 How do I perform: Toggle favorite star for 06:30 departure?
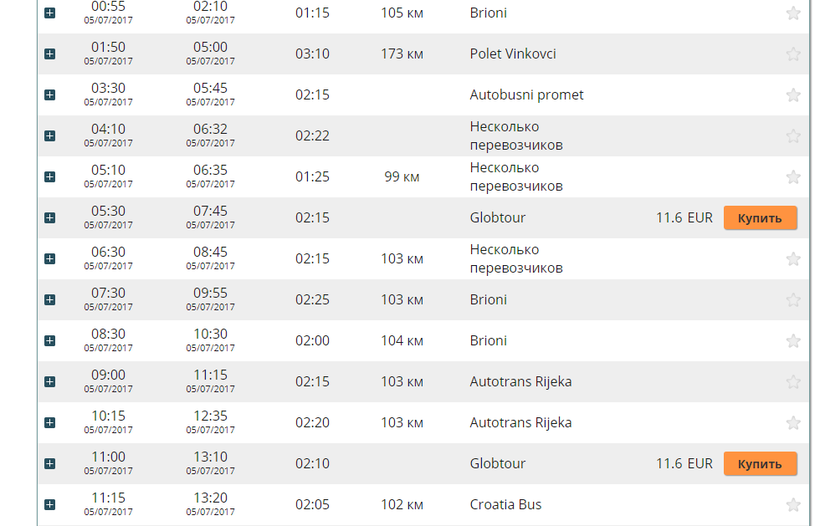[x=793, y=259]
